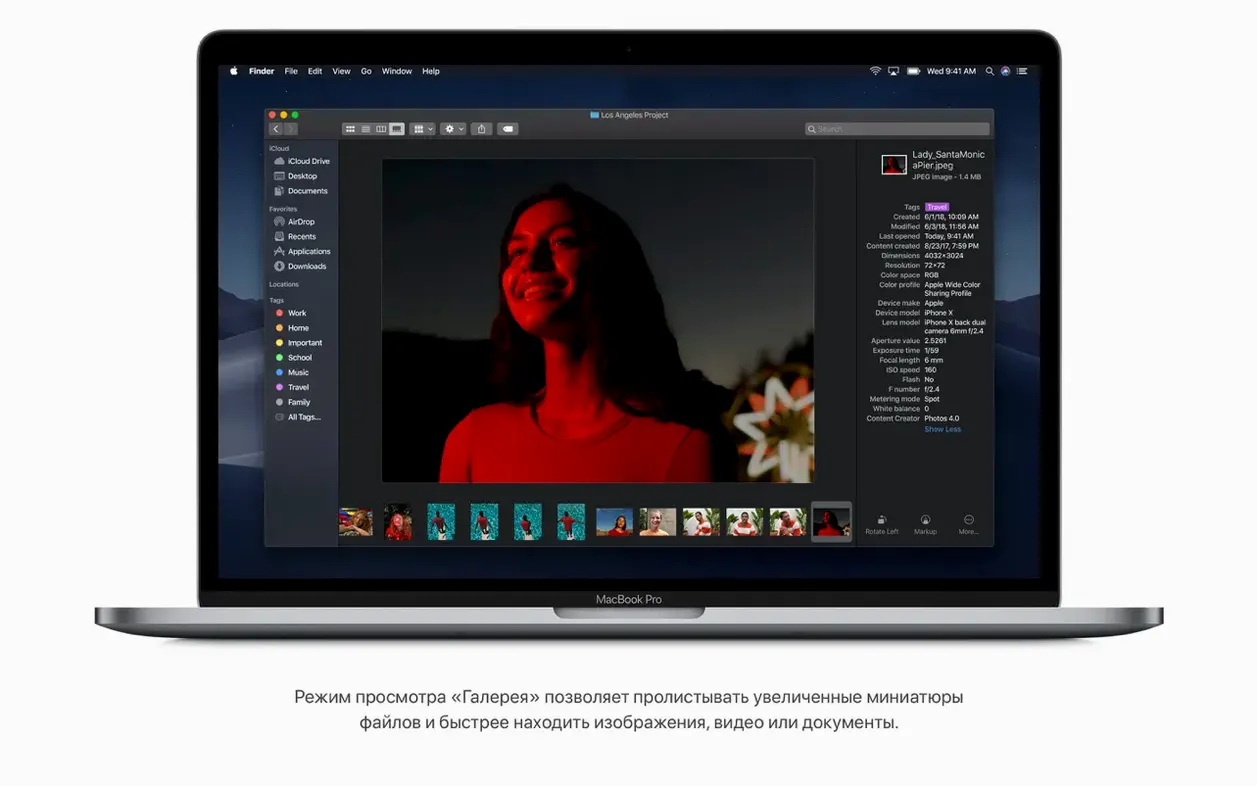1257x786 pixels.
Task: Select the woman against blue sky thumbnail
Action: pyautogui.click(x=614, y=522)
